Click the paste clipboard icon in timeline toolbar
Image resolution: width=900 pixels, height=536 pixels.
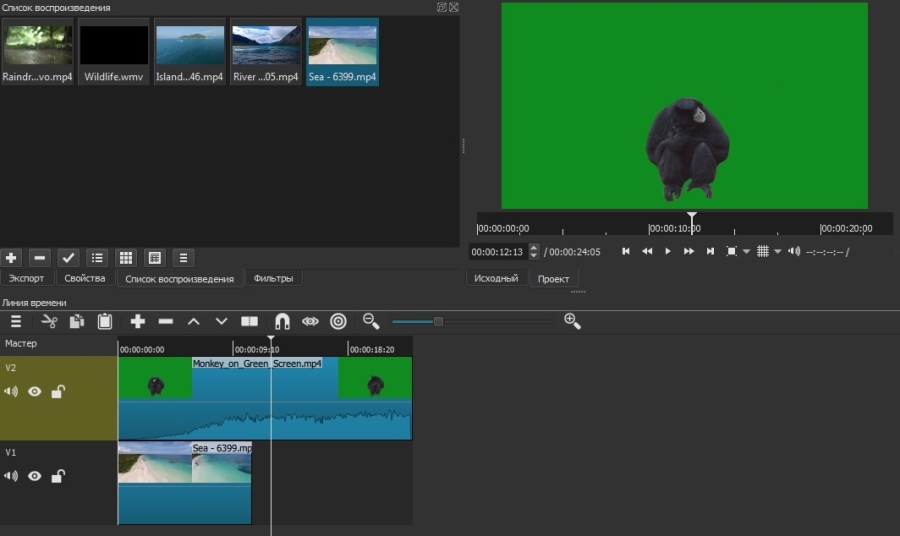coord(105,321)
